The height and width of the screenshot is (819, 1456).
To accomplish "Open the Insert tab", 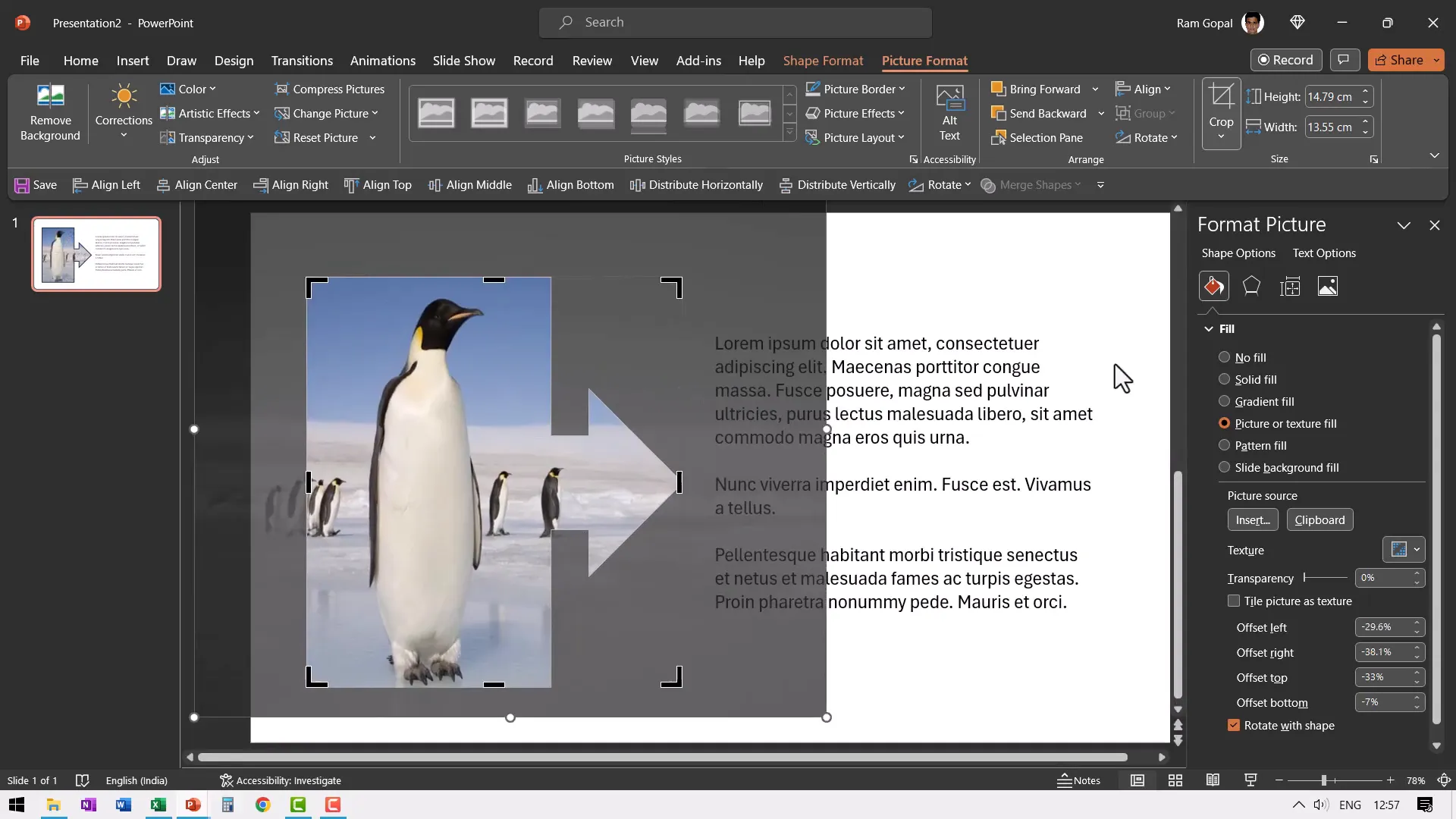I will [133, 61].
